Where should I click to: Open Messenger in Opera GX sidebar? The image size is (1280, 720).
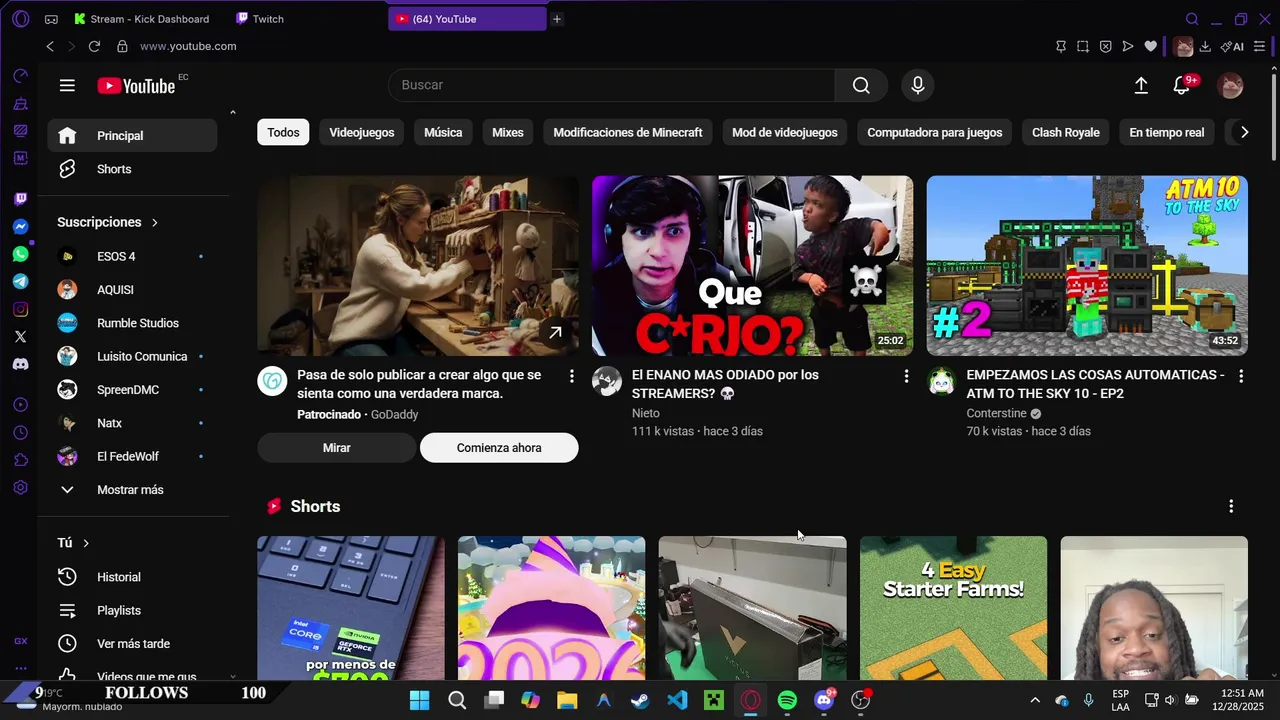click(x=20, y=227)
